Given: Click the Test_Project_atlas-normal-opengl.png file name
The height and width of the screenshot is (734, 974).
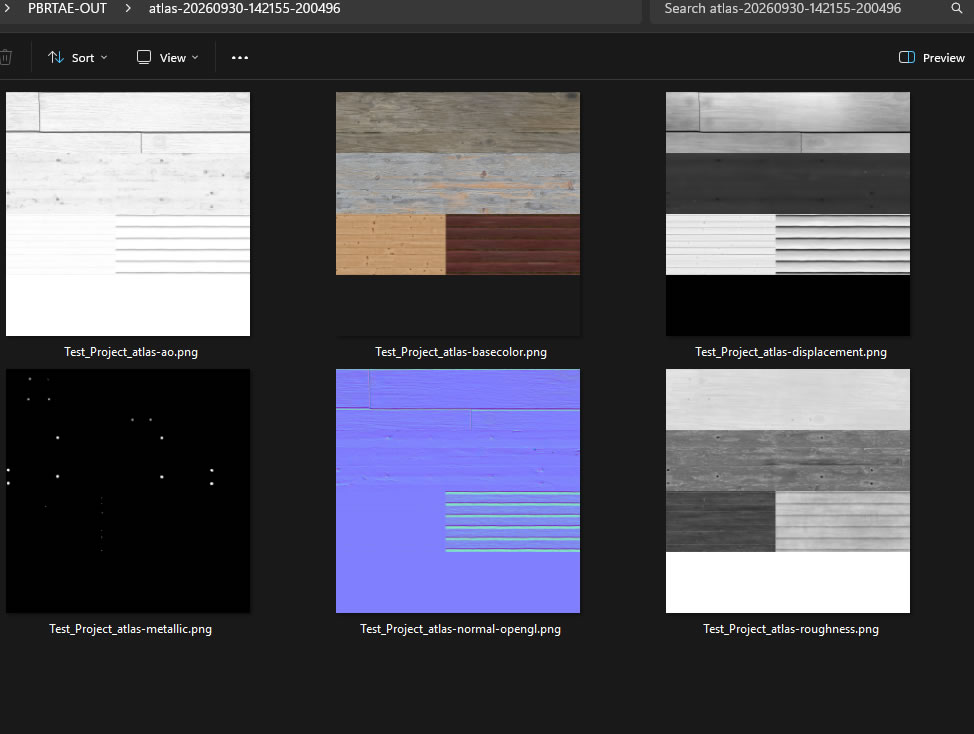Looking at the screenshot, I should [460, 629].
